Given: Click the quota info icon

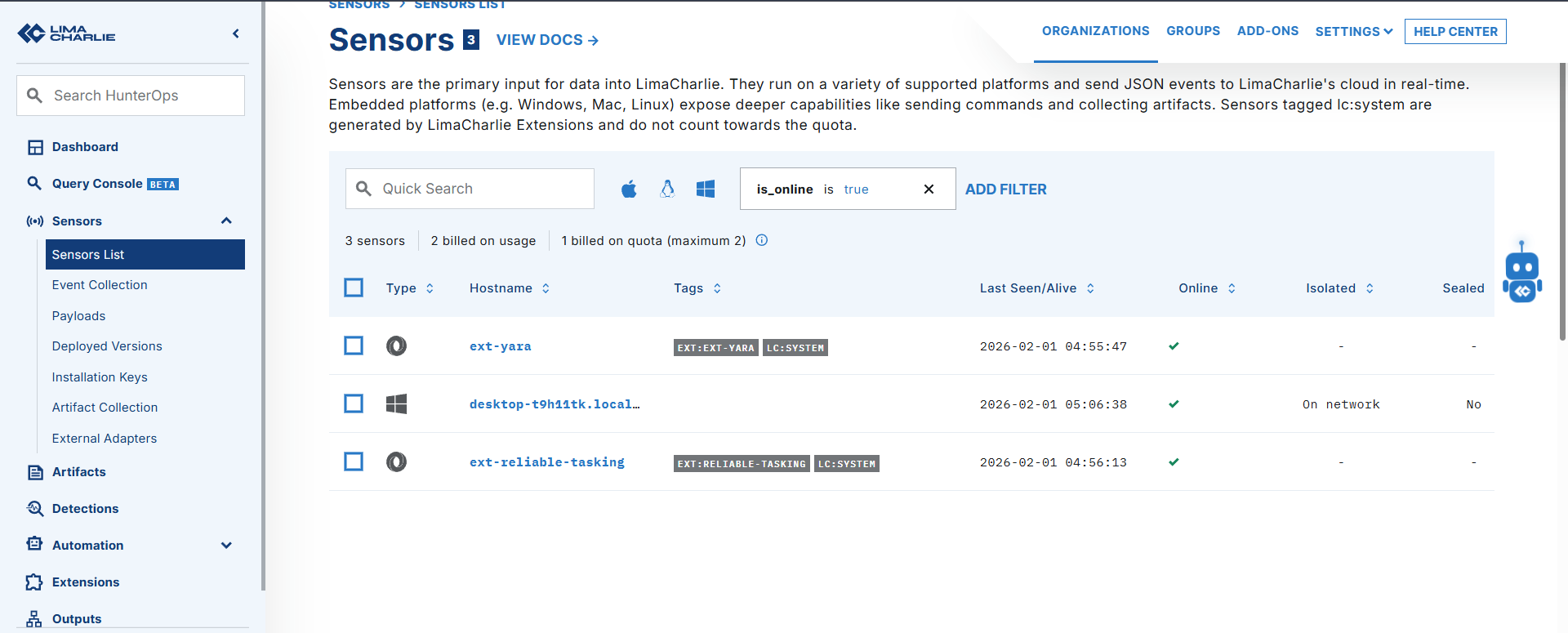Looking at the screenshot, I should coord(762,240).
